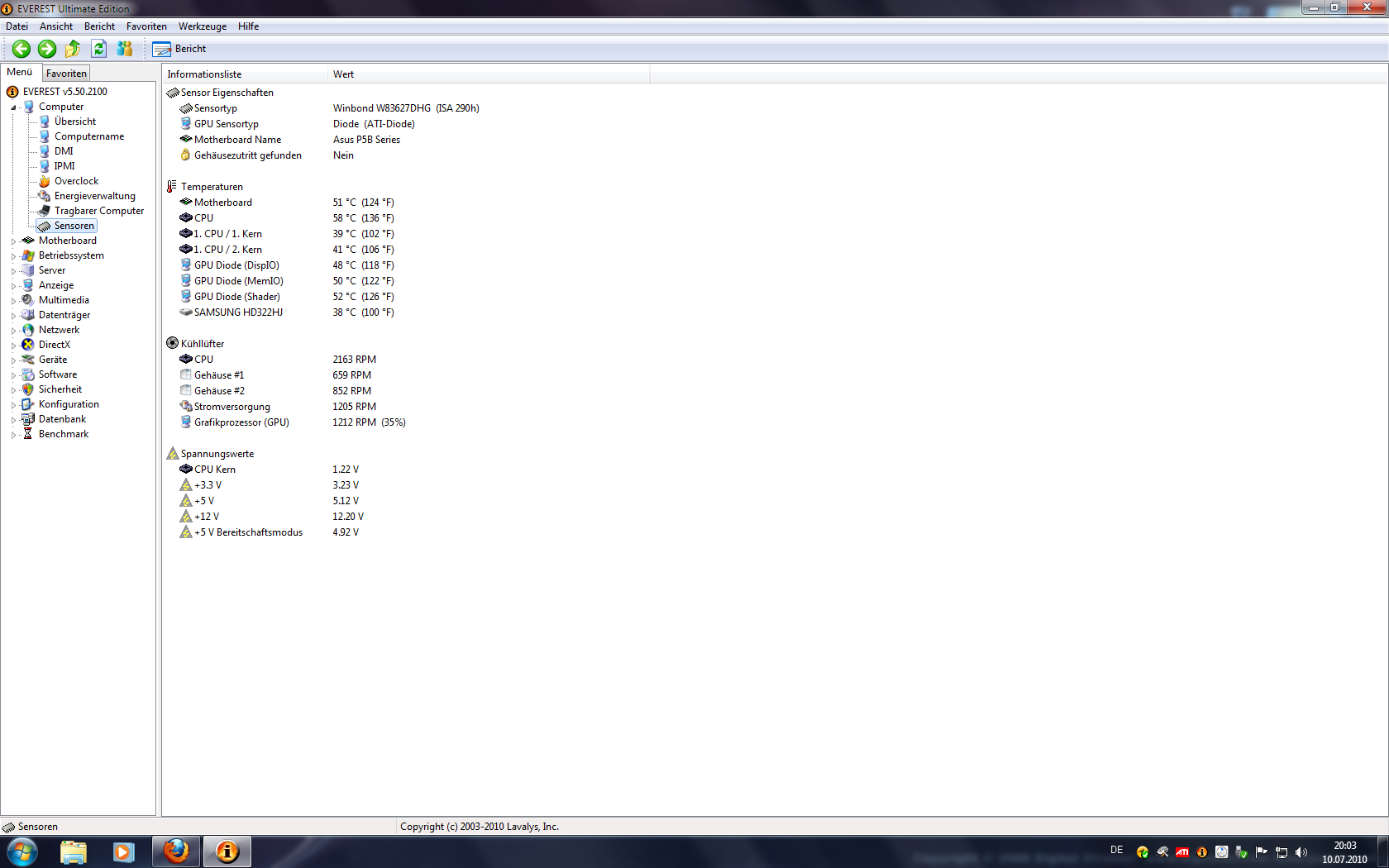This screenshot has width=1389, height=868.
Task: Select Computername in the tree
Action: click(89, 136)
